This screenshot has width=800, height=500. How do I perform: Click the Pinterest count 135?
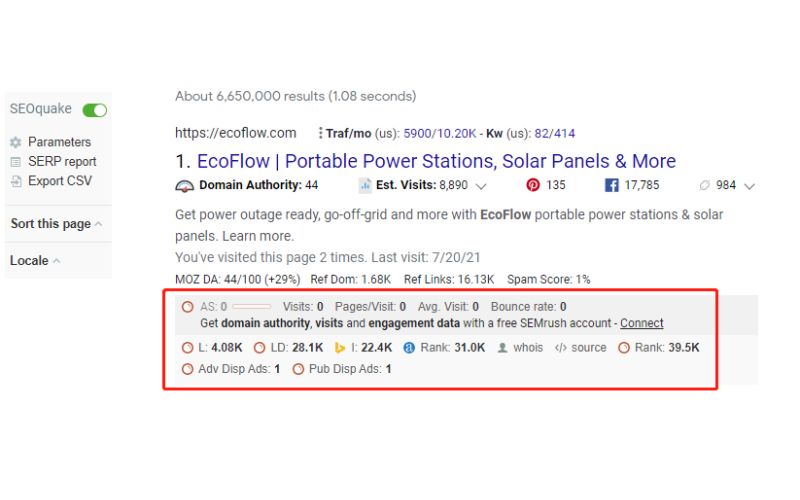[556, 185]
